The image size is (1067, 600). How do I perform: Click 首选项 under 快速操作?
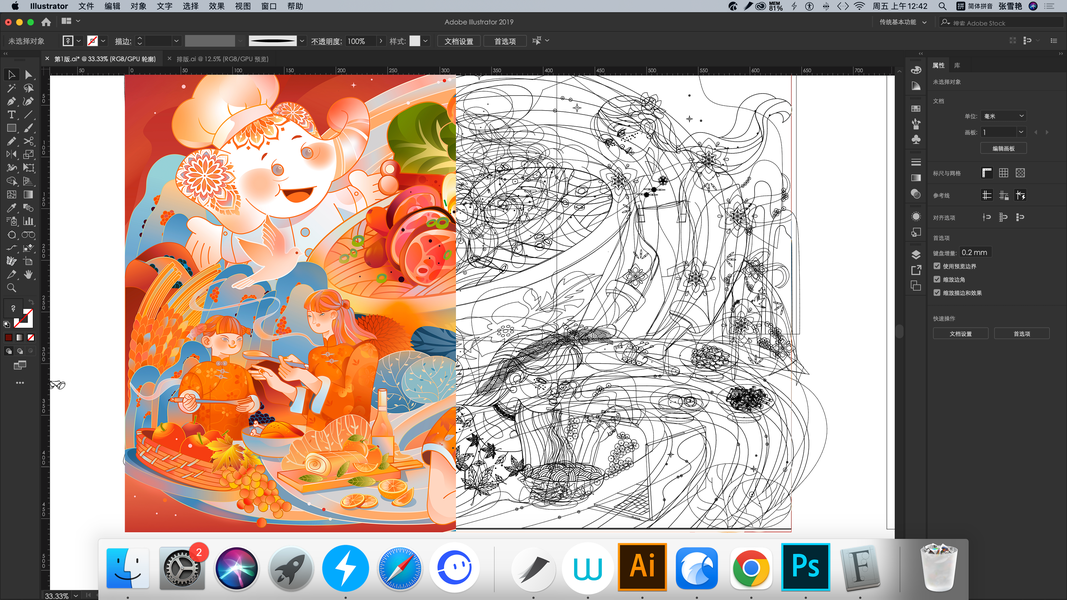click(x=1021, y=333)
